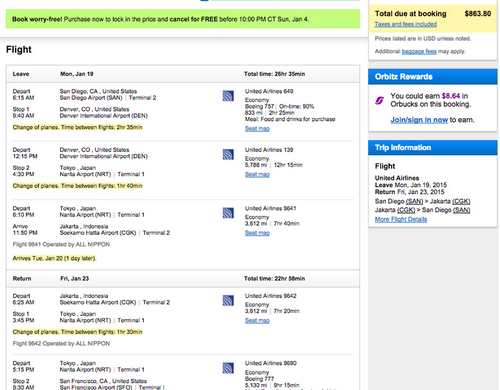Click the purple Orbitz Rewards icon
The height and width of the screenshot is (390, 500).
click(x=380, y=100)
